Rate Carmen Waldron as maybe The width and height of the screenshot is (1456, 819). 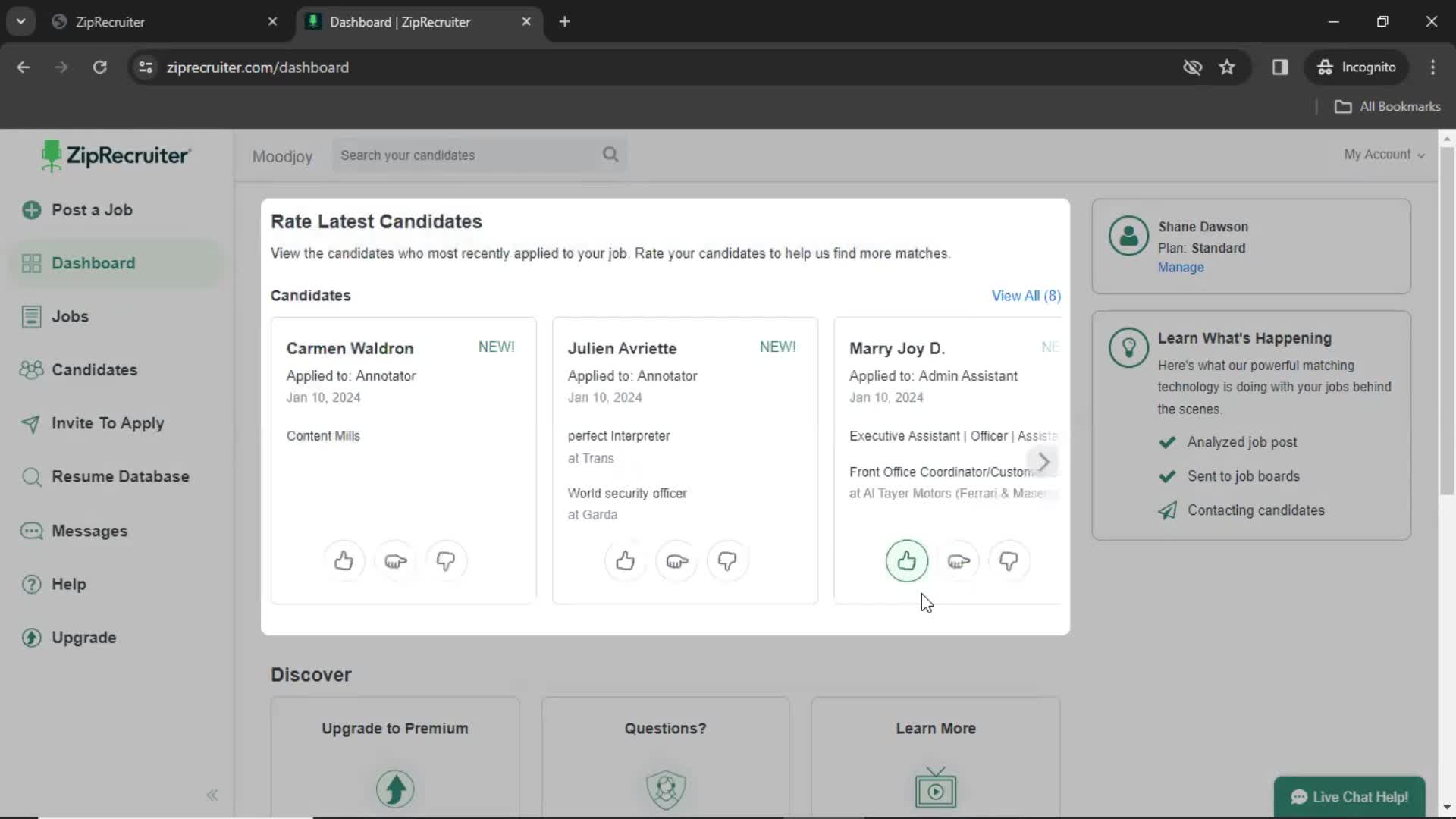(395, 561)
